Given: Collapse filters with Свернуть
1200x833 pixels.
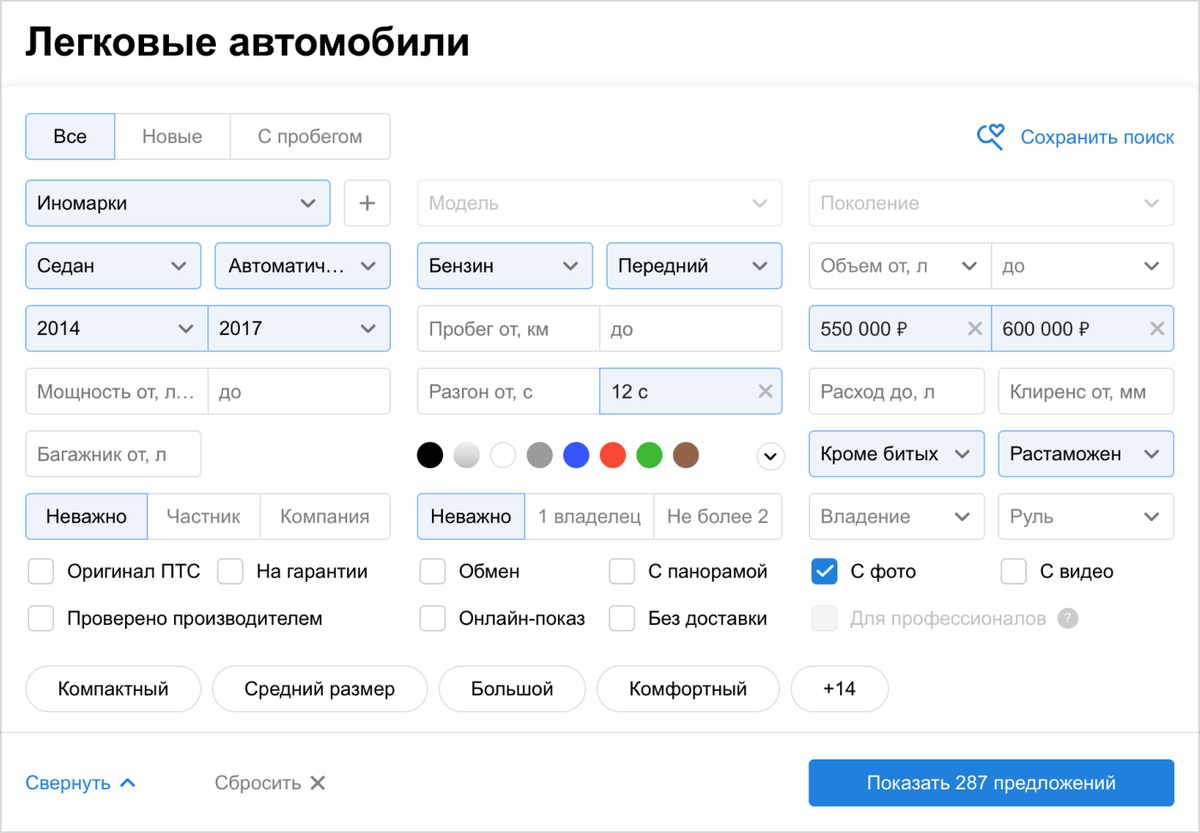Looking at the screenshot, I should click(x=68, y=783).
